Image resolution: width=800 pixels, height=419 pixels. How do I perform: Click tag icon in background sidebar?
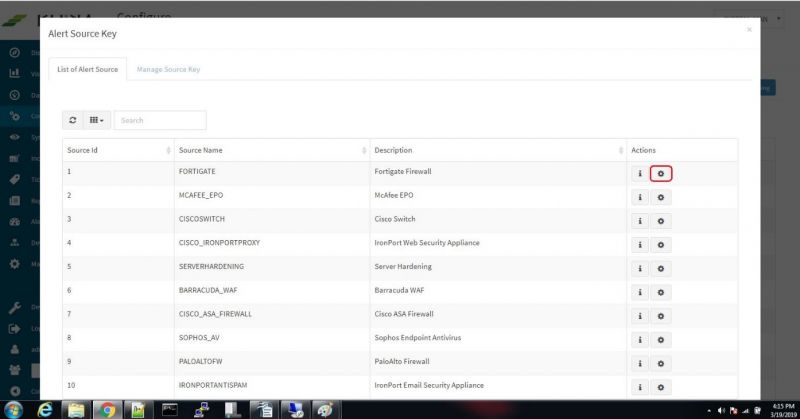coord(15,179)
